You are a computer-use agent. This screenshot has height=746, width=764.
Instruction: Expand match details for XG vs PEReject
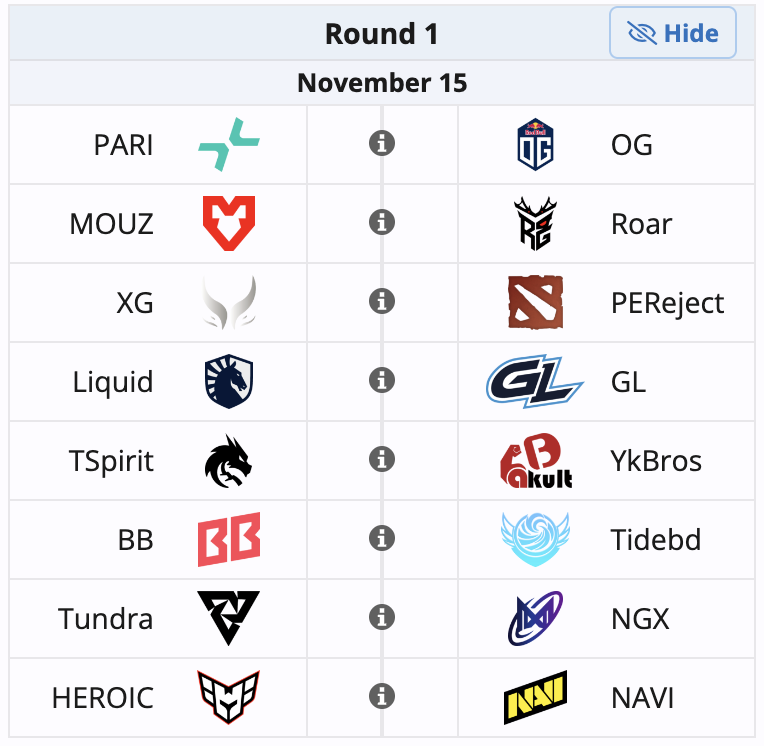click(381, 301)
